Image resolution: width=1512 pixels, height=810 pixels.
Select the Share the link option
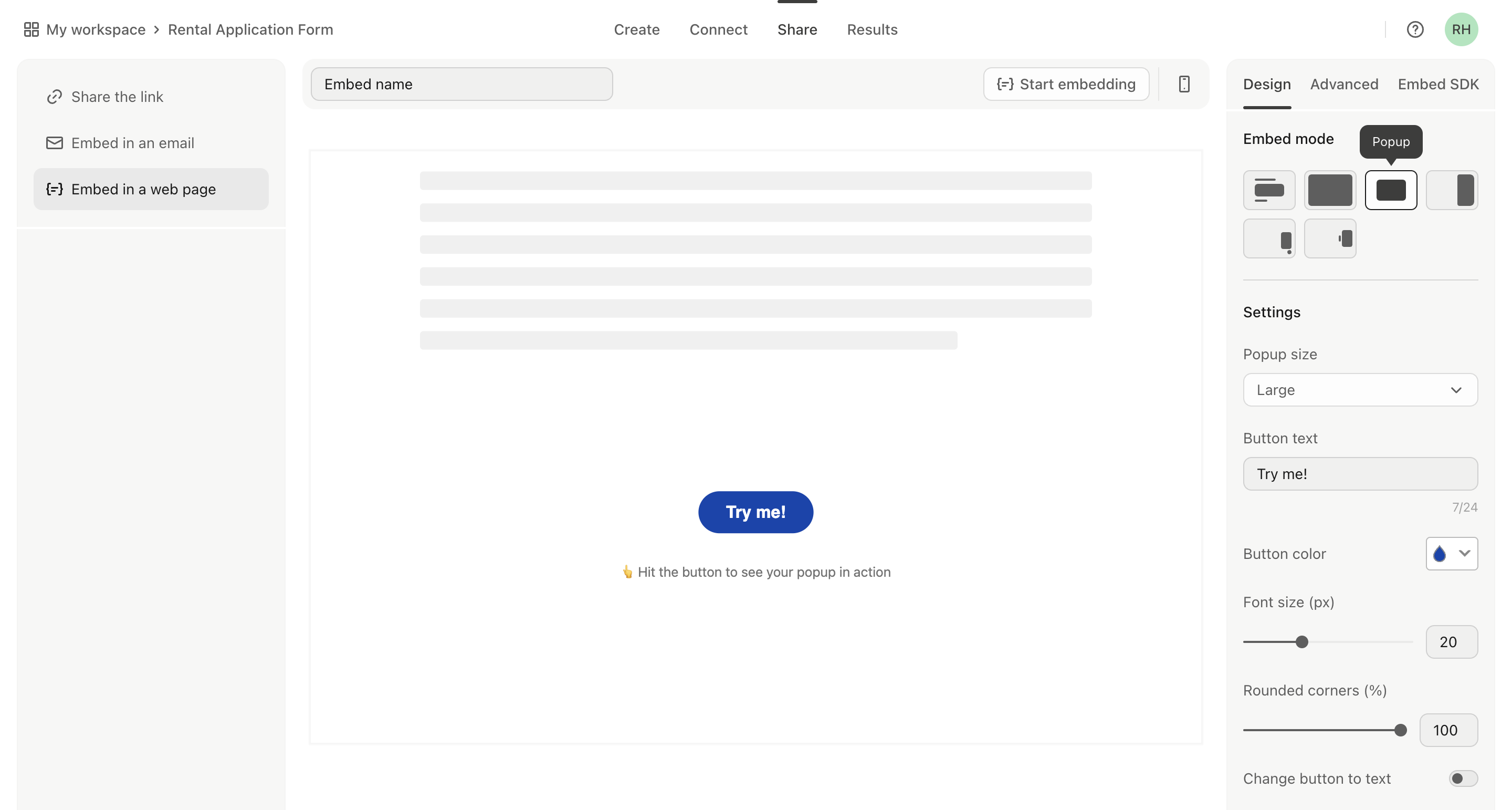coord(117,96)
